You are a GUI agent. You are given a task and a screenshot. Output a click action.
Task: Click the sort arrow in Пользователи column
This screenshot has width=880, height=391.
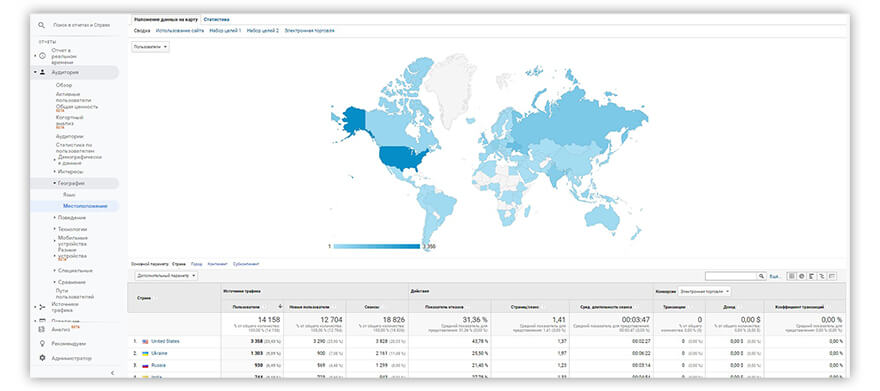[280, 307]
